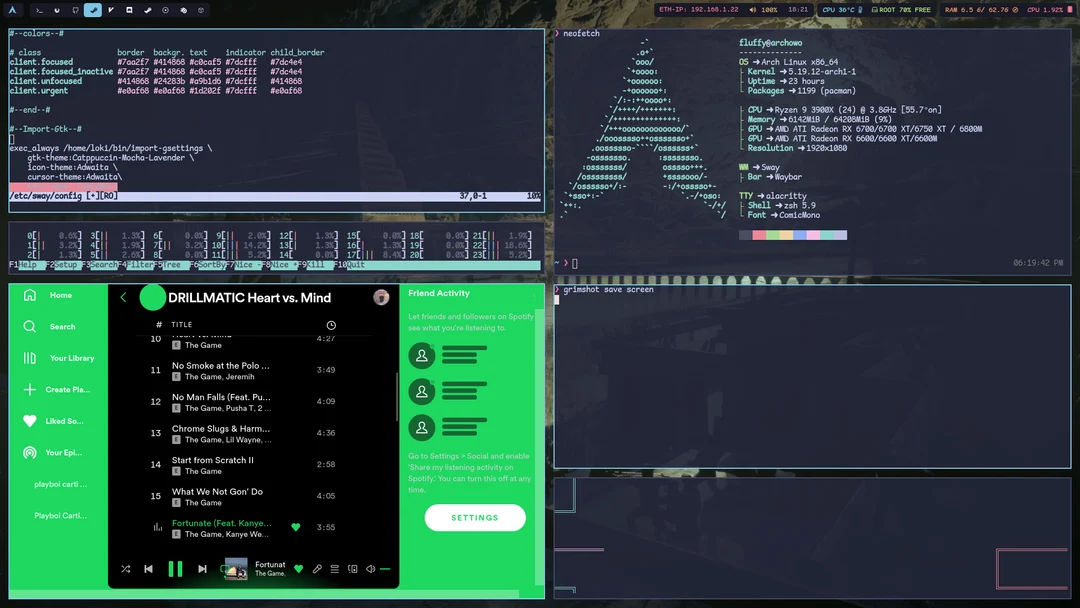Toggle shuffle playback in Spotify
This screenshot has height=608, width=1080.
126,568
